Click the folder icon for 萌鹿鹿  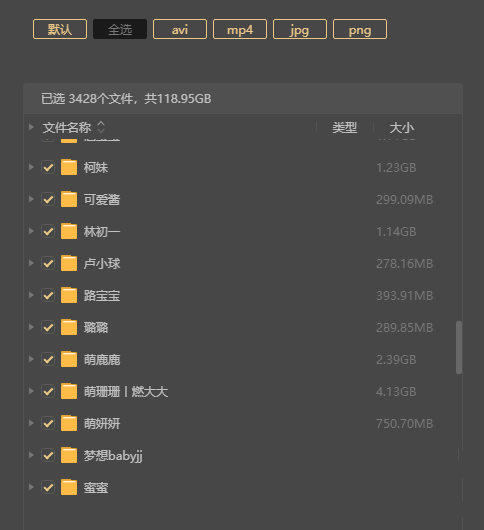coord(69,359)
